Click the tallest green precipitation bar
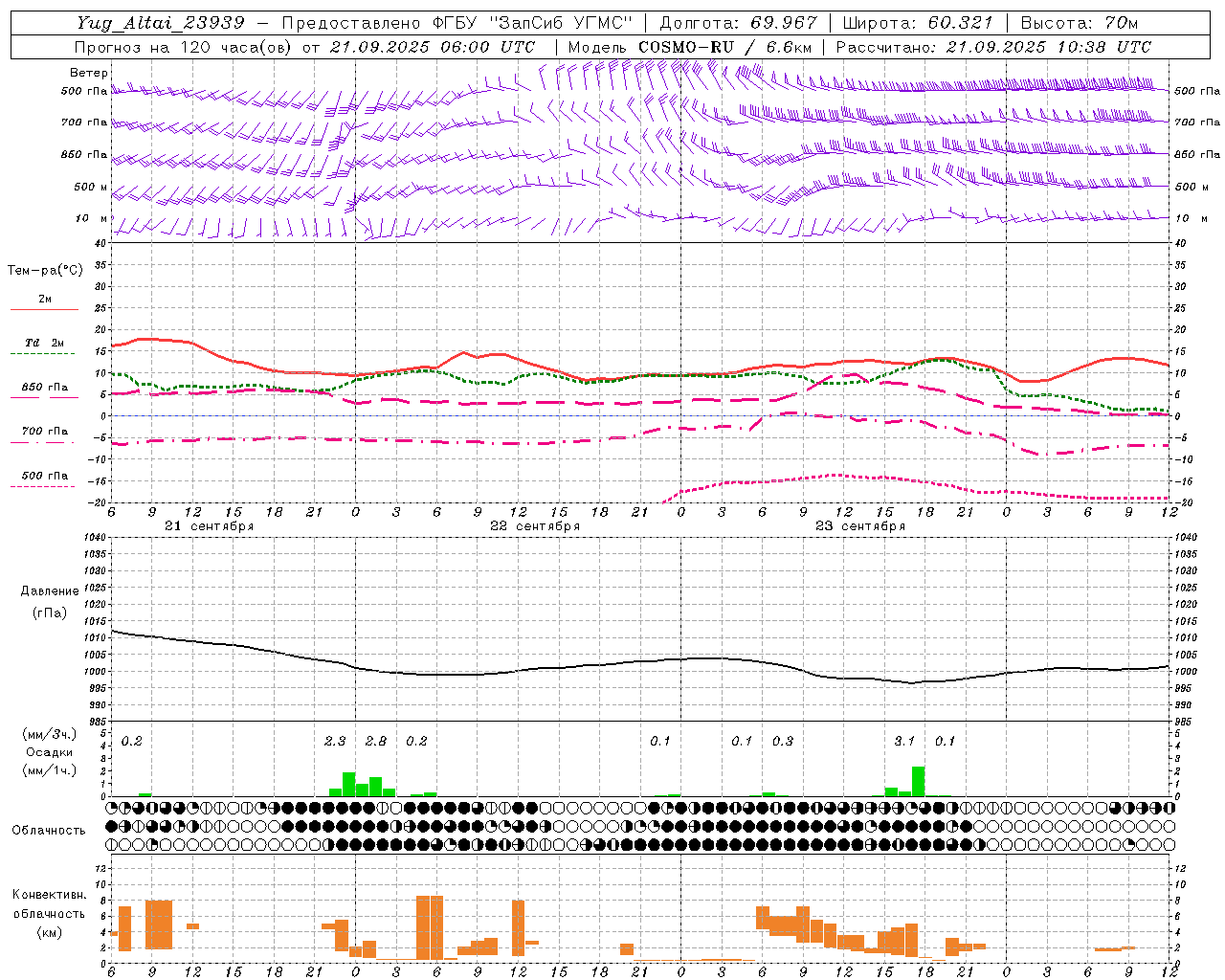This screenshot has width=1225, height=980. pyautogui.click(x=919, y=781)
